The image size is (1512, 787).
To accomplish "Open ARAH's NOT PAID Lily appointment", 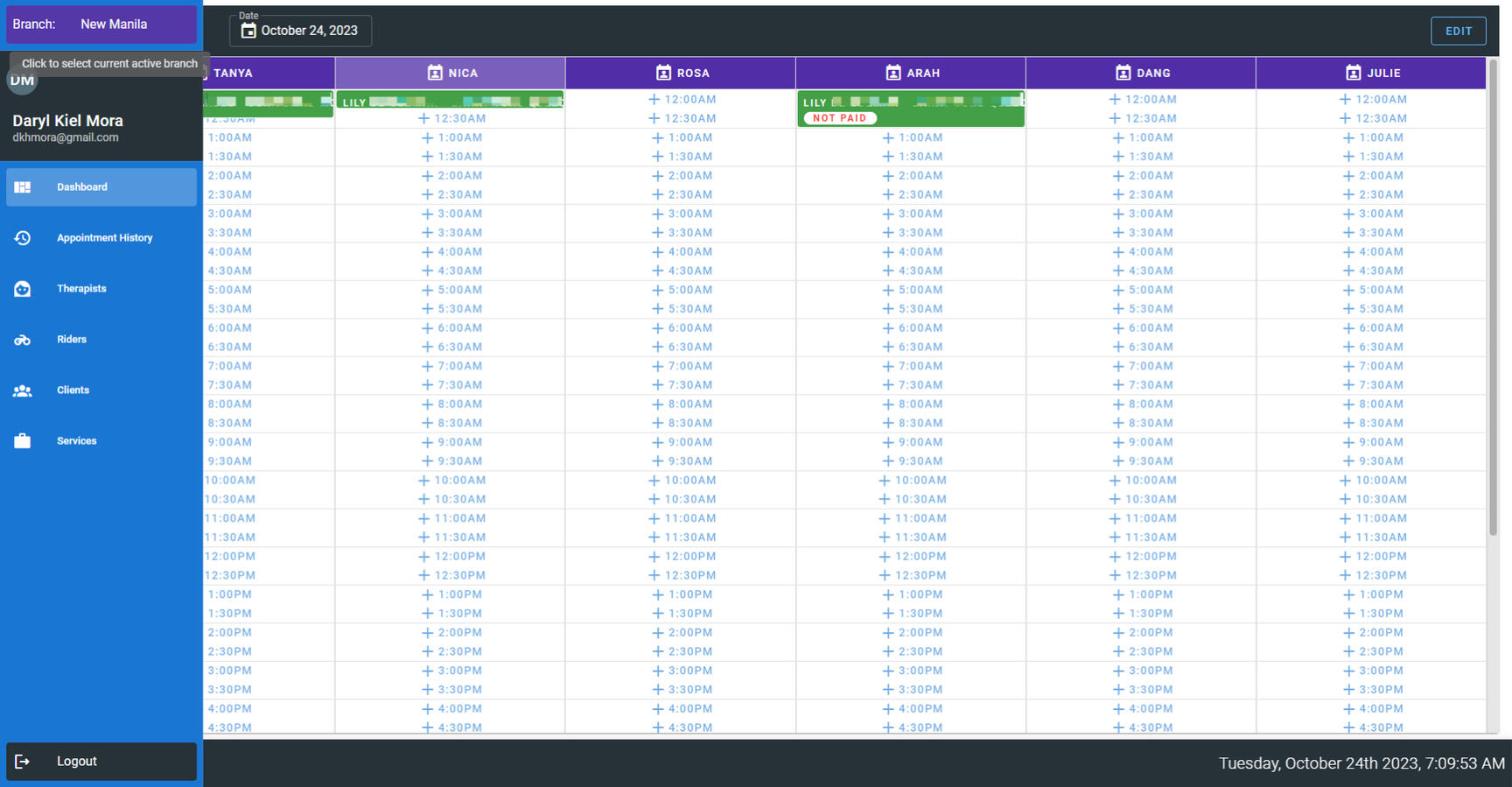I will coord(910,109).
